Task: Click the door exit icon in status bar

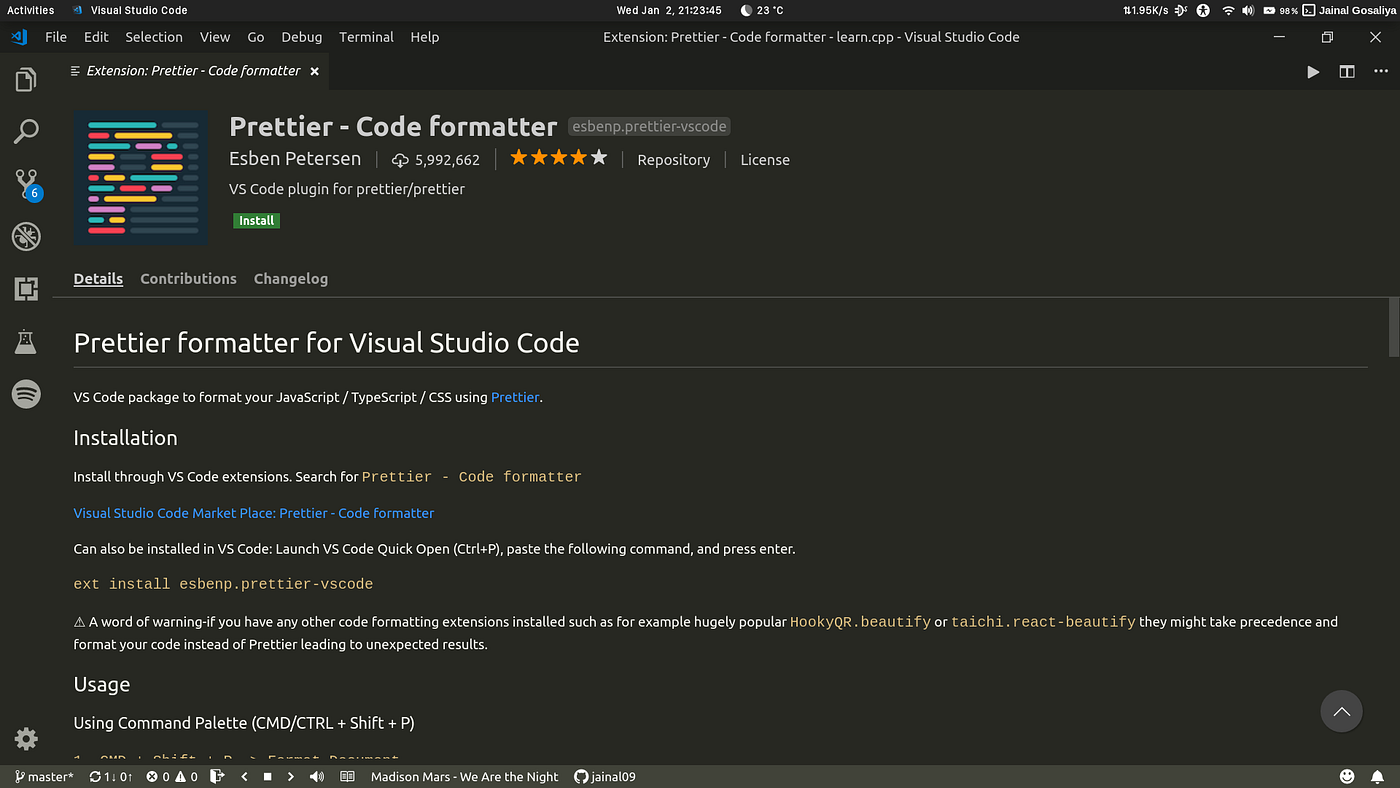Action: pos(217,777)
